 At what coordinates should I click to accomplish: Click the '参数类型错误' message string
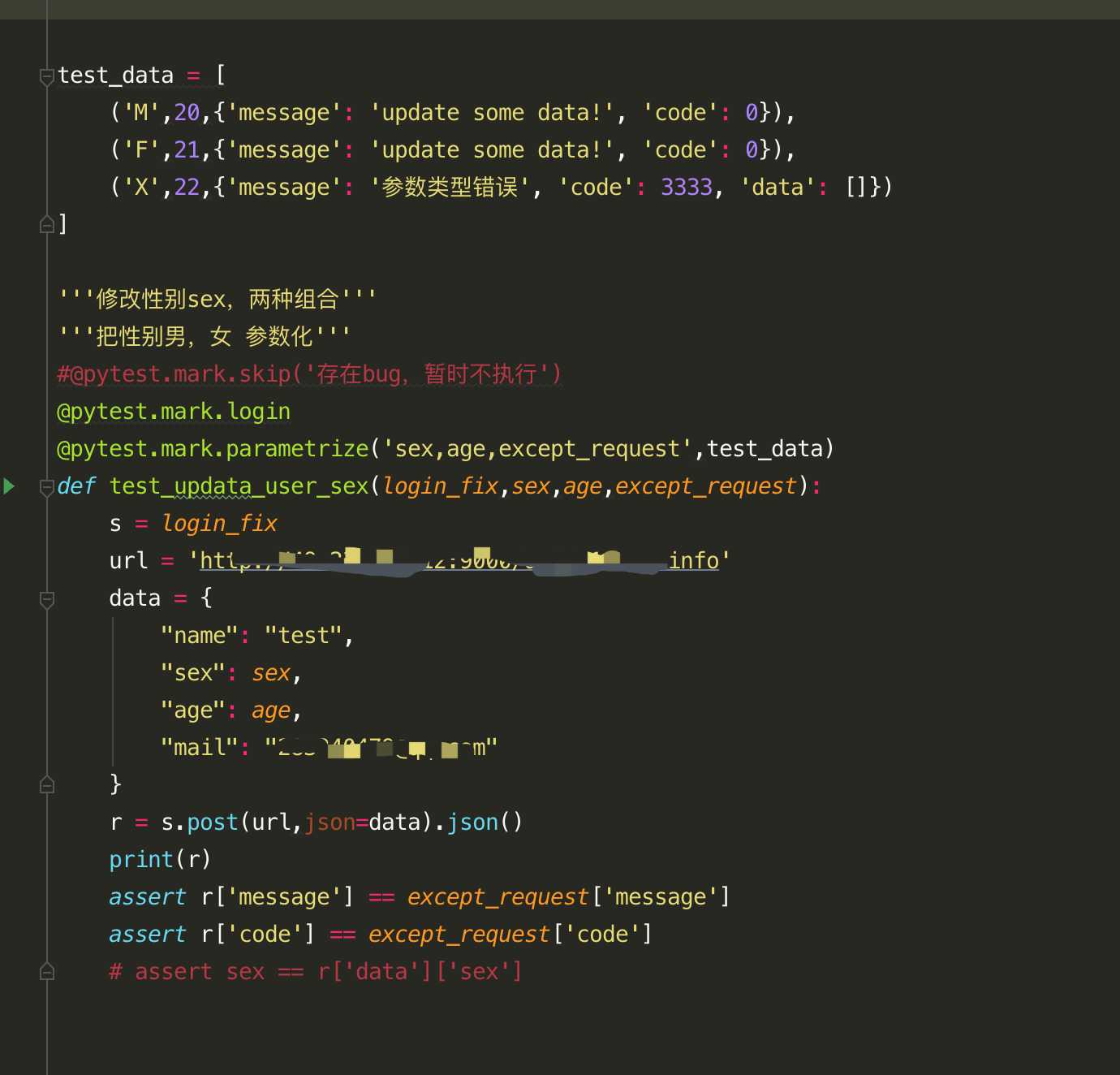click(x=449, y=188)
